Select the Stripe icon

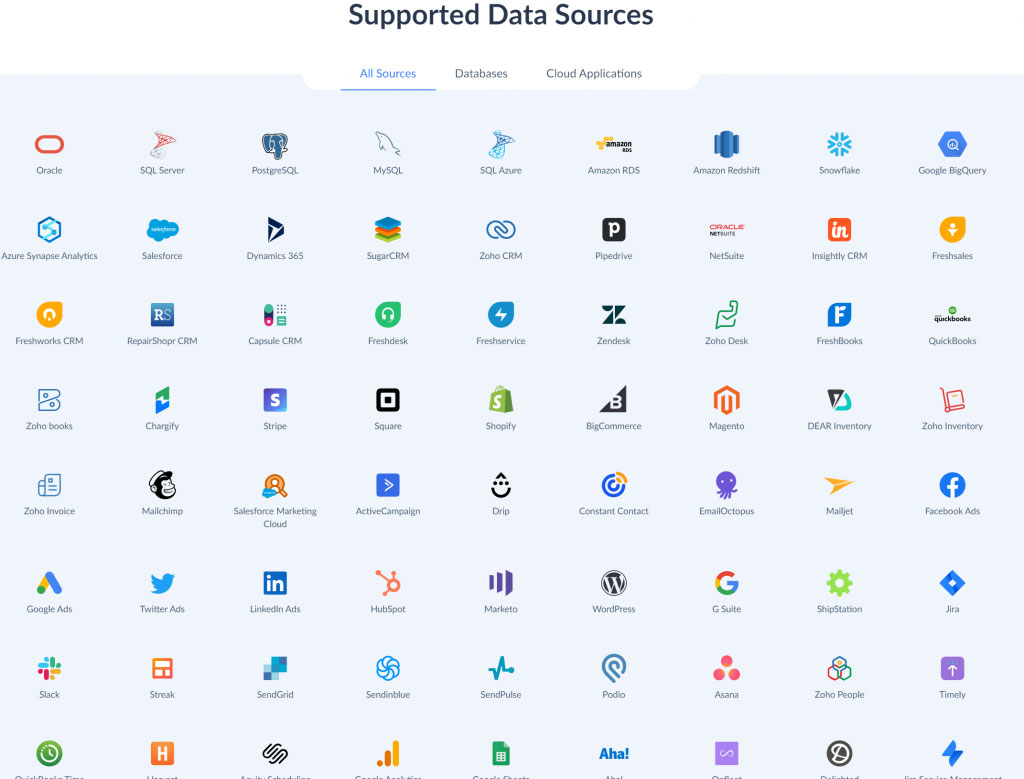click(x=275, y=400)
